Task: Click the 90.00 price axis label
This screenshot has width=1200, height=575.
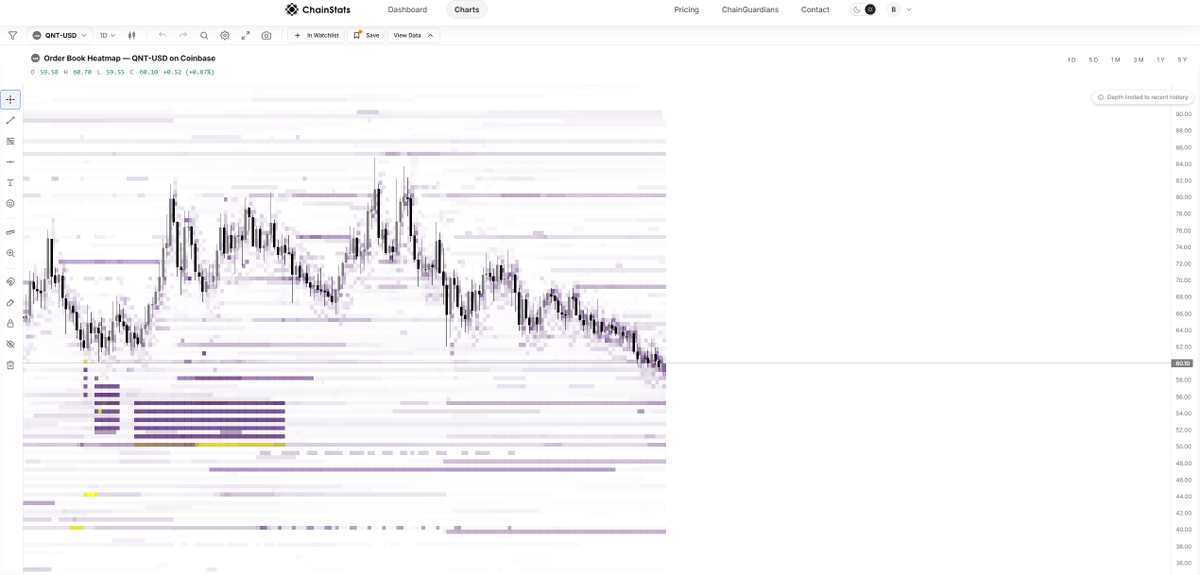Action: [x=1183, y=114]
